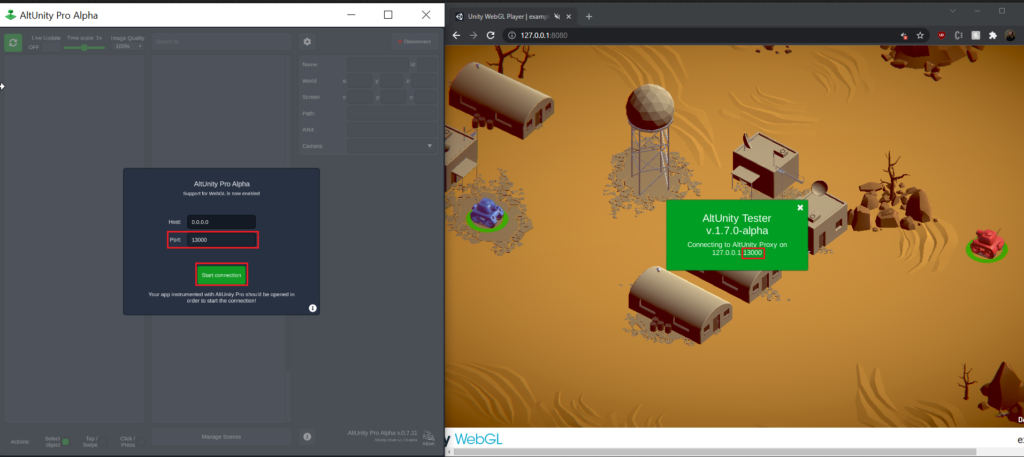Click the site information icon in address bar
The image size is (1024, 457).
[x=511, y=35]
